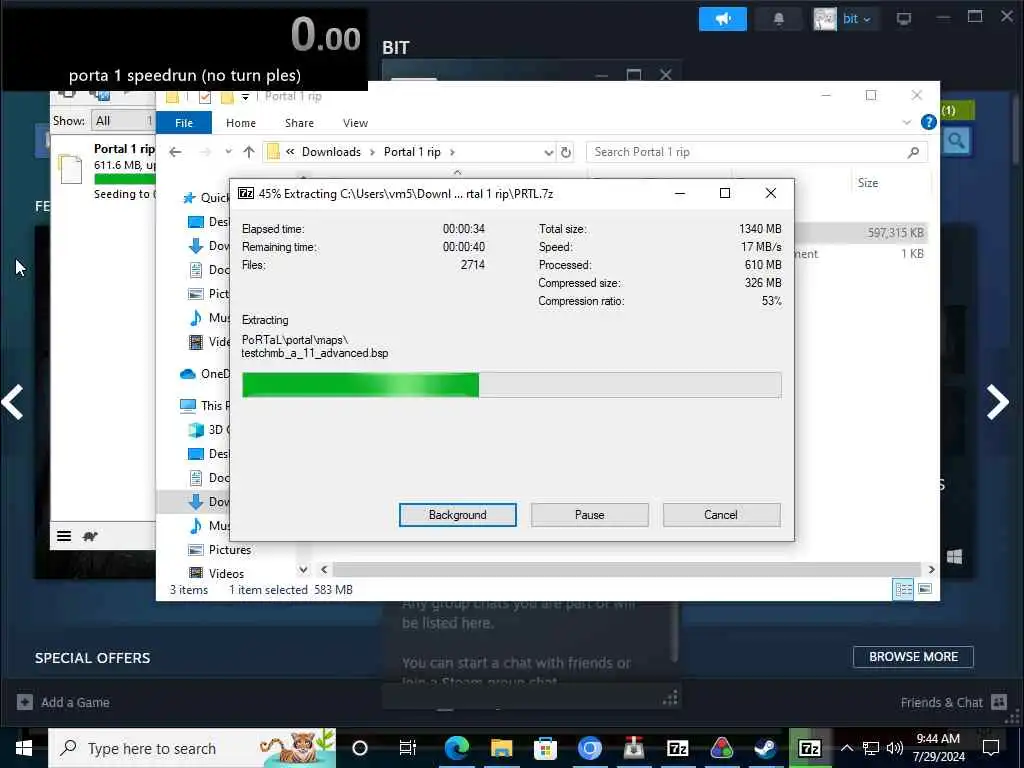Click Add a Game in Steam
The height and width of the screenshot is (768, 1024).
(x=63, y=703)
